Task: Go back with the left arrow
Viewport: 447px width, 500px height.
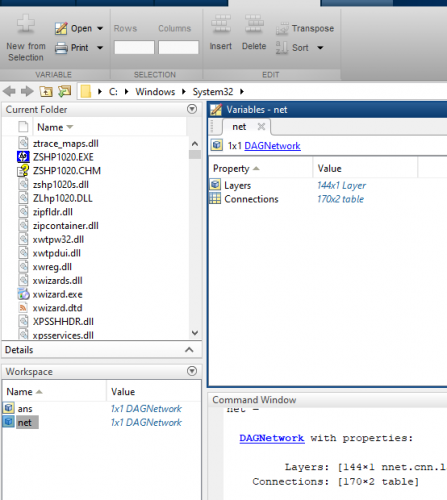Action: 9,91
